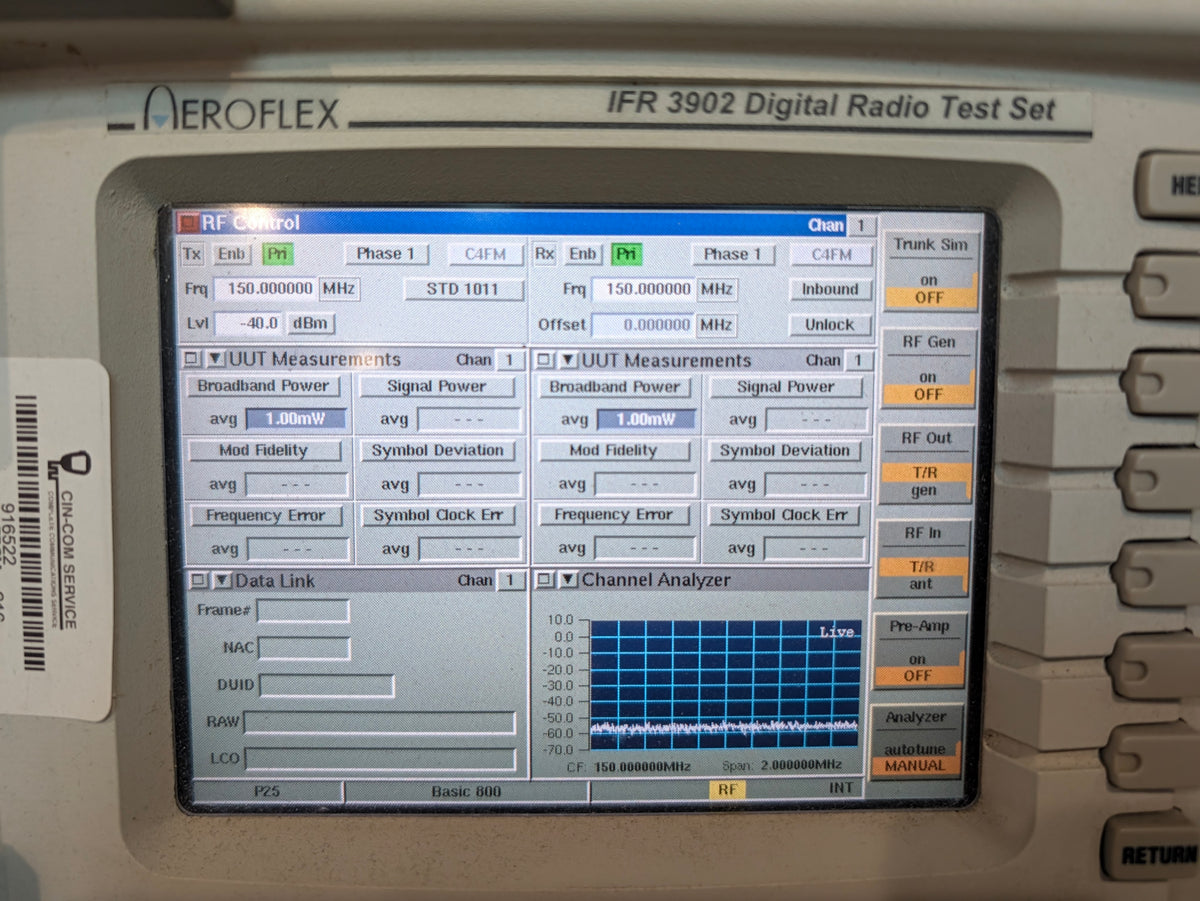1200x901 pixels.
Task: Click the Channel Analyzer panel square icon
Action: coord(544,580)
